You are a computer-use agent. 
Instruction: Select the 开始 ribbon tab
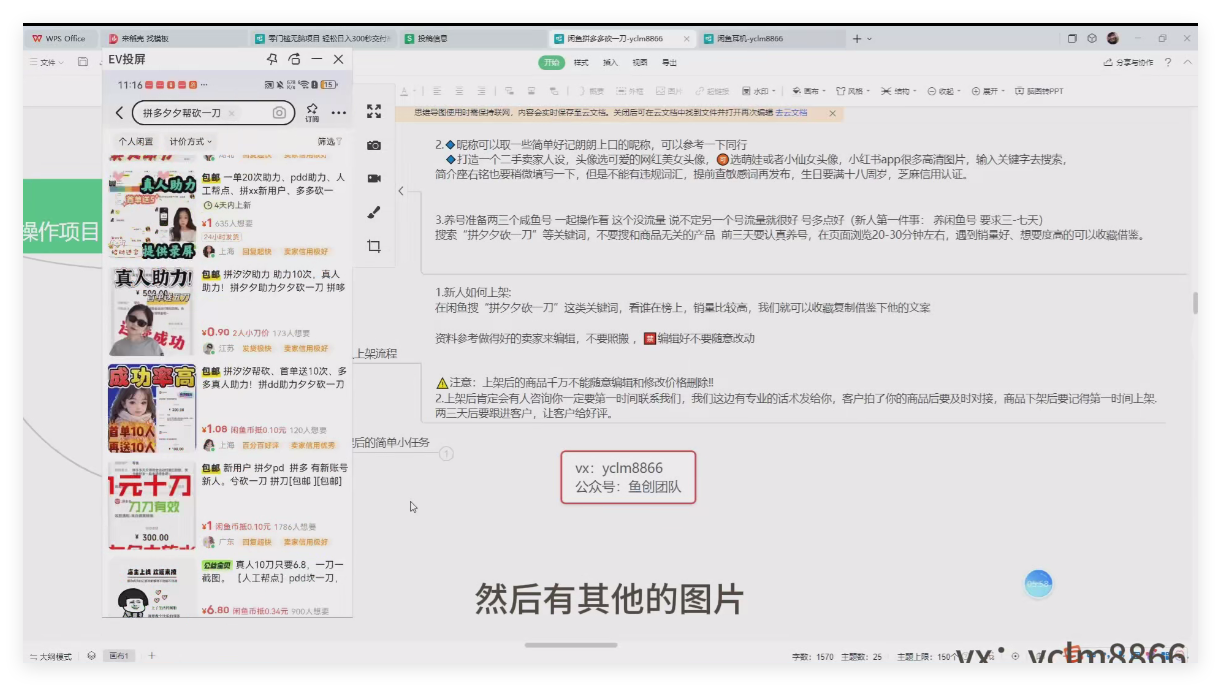(551, 62)
